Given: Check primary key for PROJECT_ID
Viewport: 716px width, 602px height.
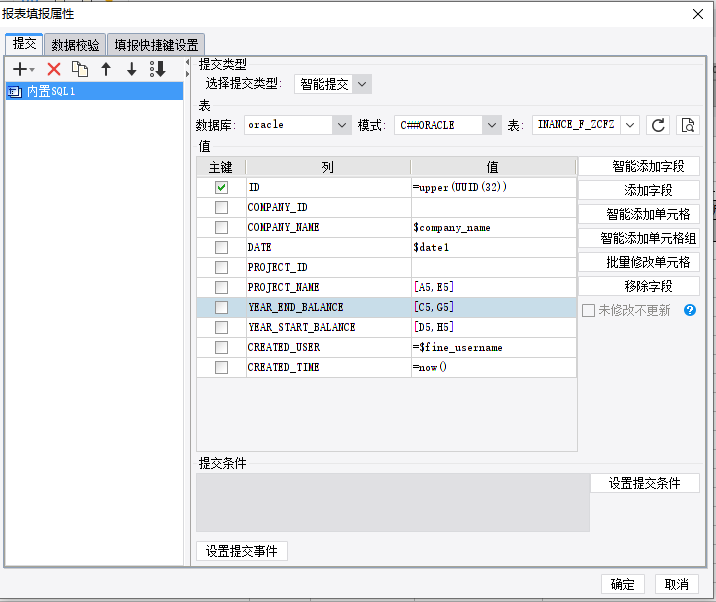Looking at the screenshot, I should click(221, 267).
